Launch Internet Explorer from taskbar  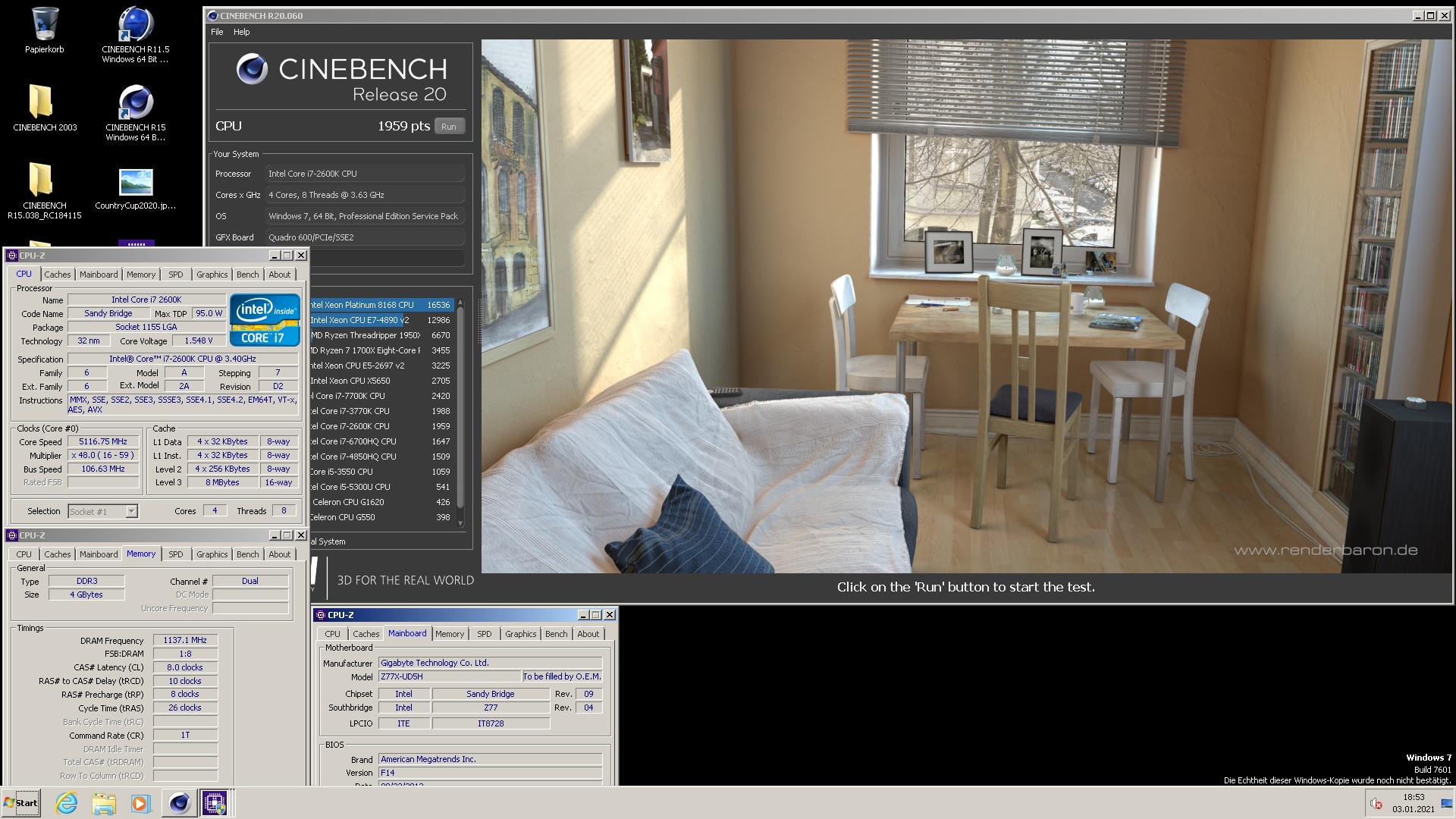(x=67, y=803)
